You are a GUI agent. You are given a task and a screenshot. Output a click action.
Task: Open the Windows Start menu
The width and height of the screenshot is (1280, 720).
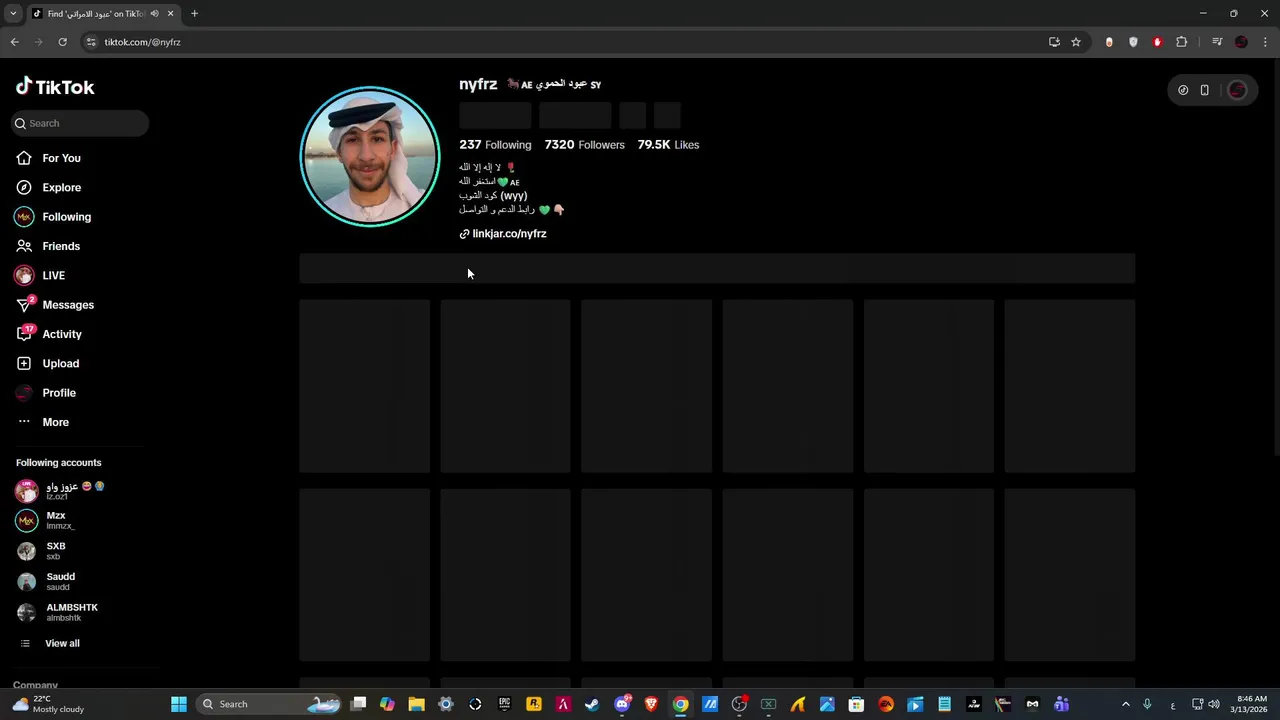coord(179,704)
